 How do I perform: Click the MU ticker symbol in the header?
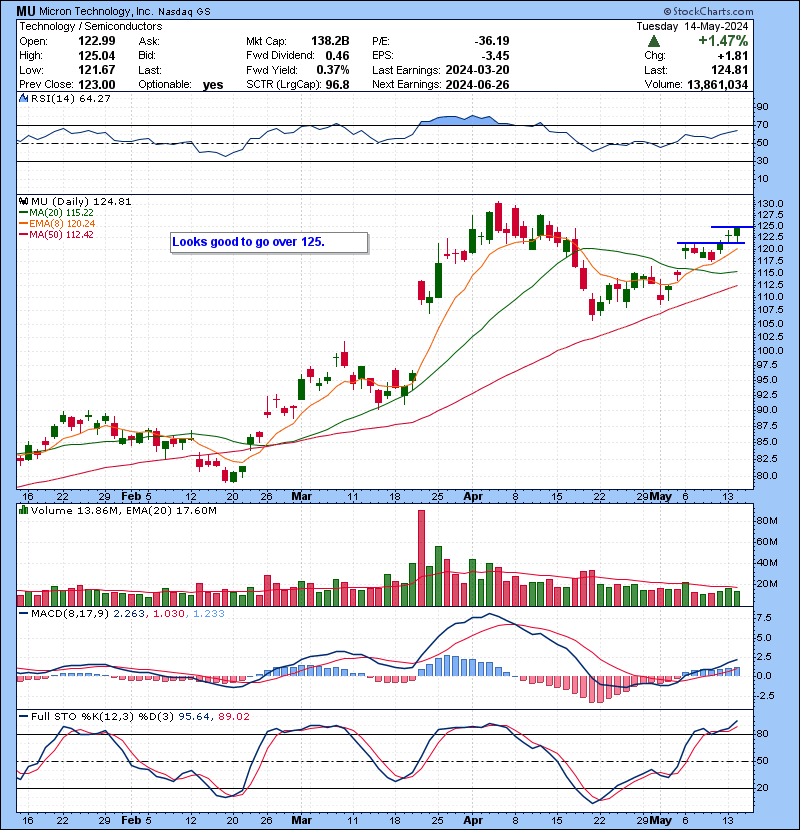[26, 11]
